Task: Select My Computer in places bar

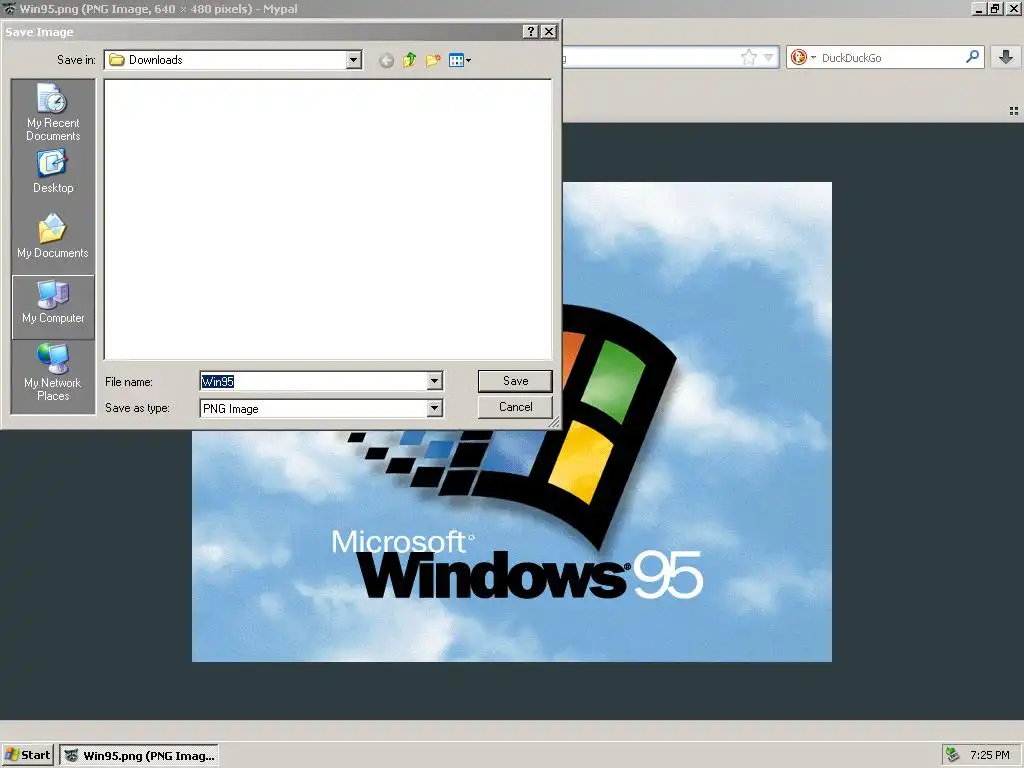Action: point(53,307)
